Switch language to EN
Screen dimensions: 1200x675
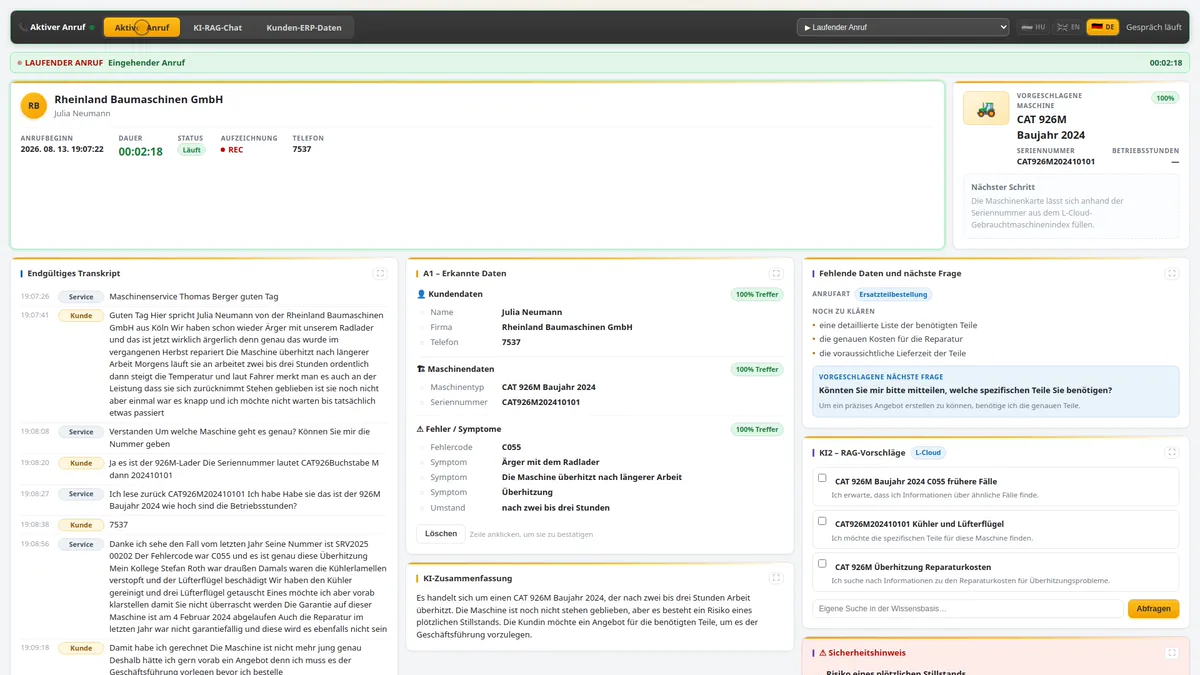pos(1068,27)
